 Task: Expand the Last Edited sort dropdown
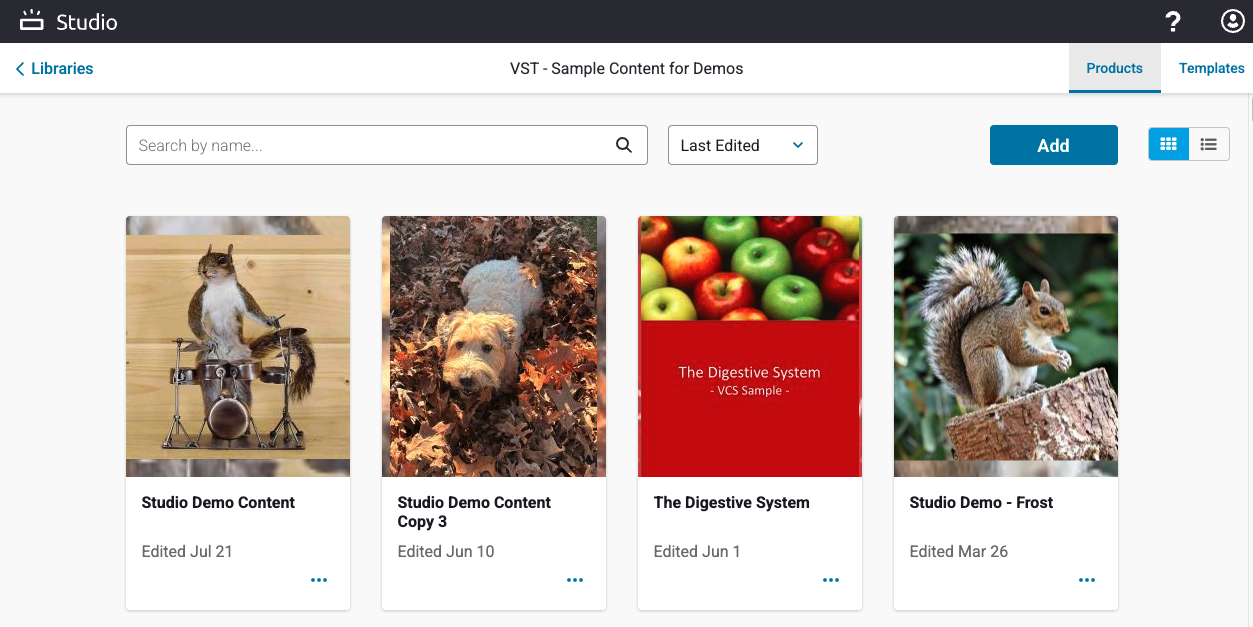[x=743, y=145]
